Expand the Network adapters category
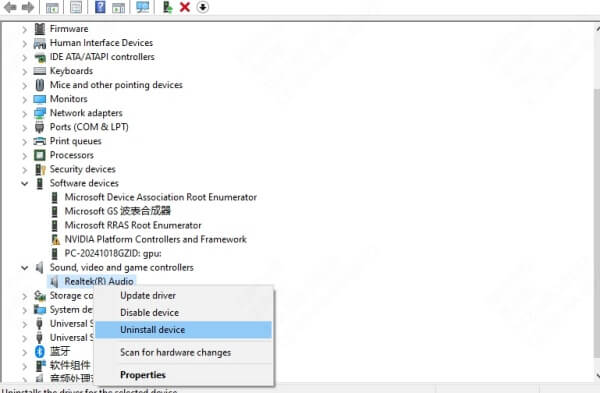Viewport: 600px width, 393px height. tap(24, 114)
